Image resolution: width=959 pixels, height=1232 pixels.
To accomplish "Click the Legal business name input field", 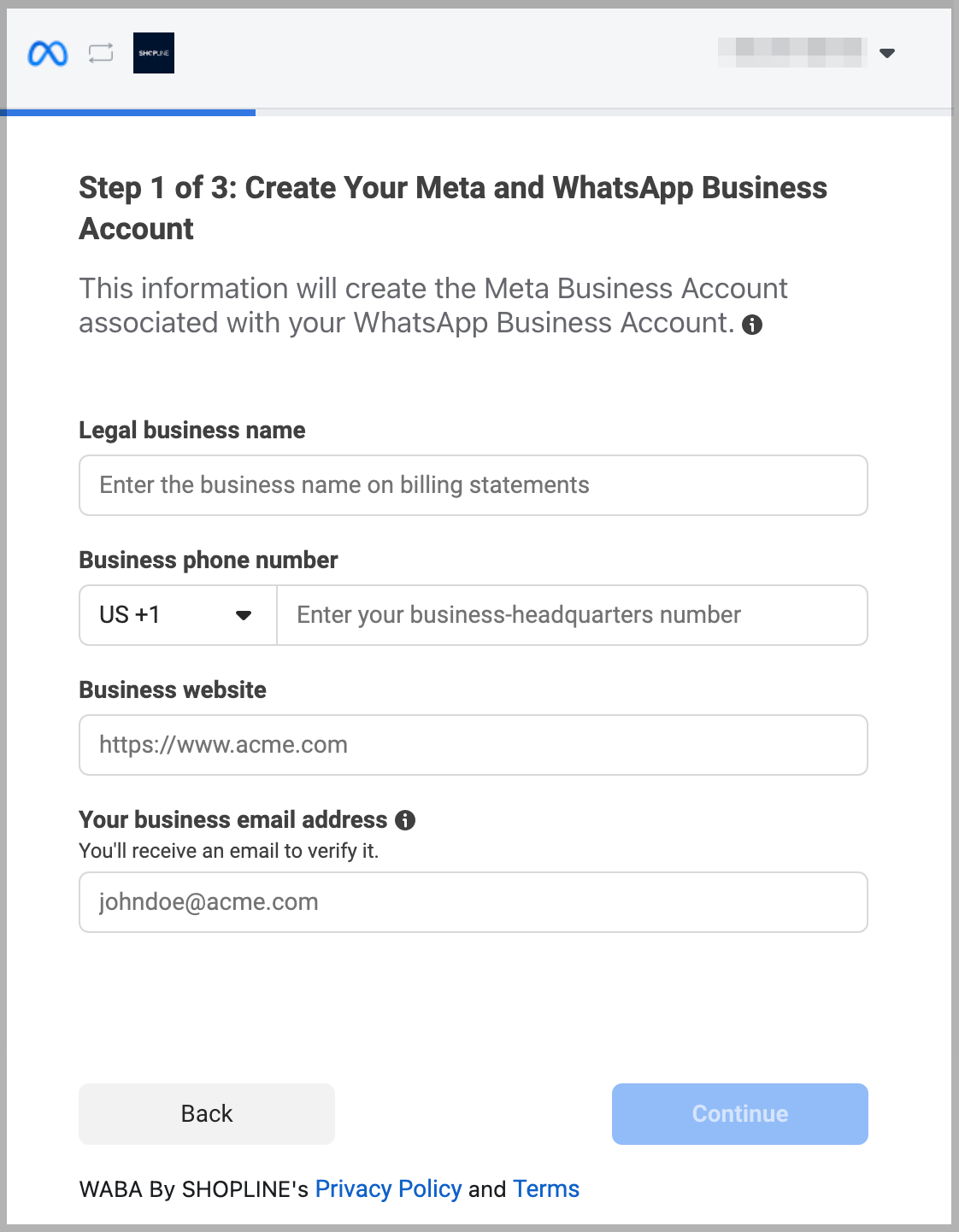I will (473, 485).
